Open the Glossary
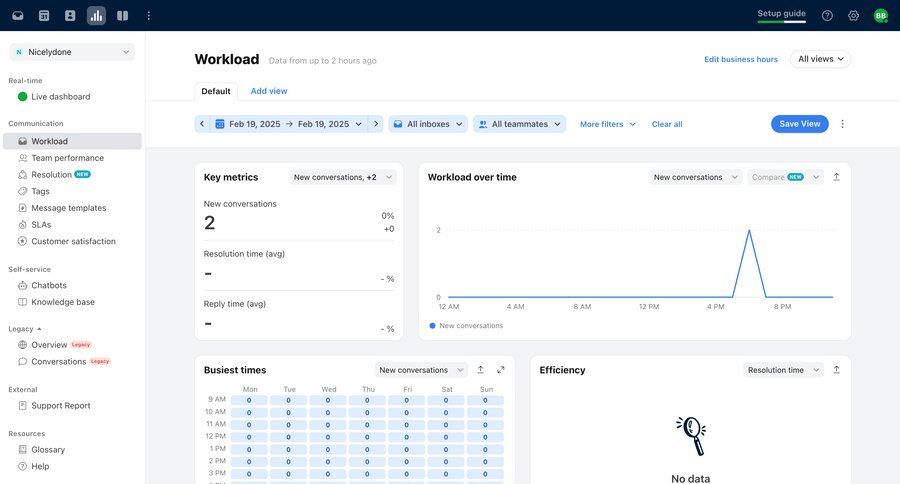Viewport: 900px width, 484px height. (48, 450)
